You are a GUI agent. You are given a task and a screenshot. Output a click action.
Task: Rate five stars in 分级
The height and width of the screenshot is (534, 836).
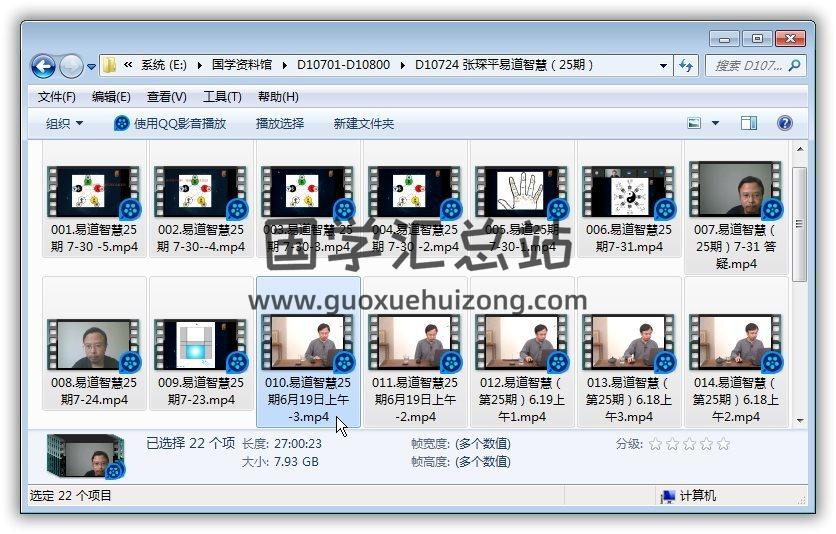(724, 443)
